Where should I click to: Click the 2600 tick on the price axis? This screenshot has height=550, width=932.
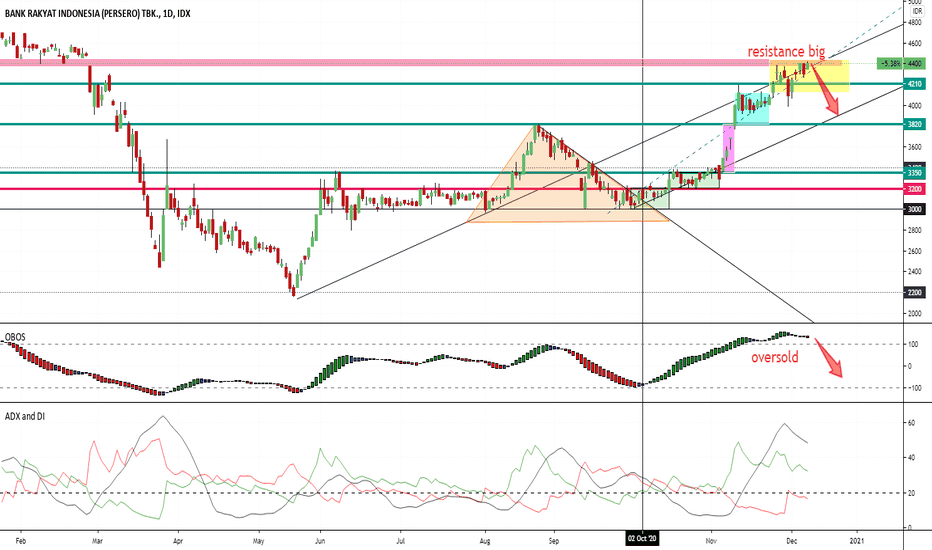click(x=915, y=251)
